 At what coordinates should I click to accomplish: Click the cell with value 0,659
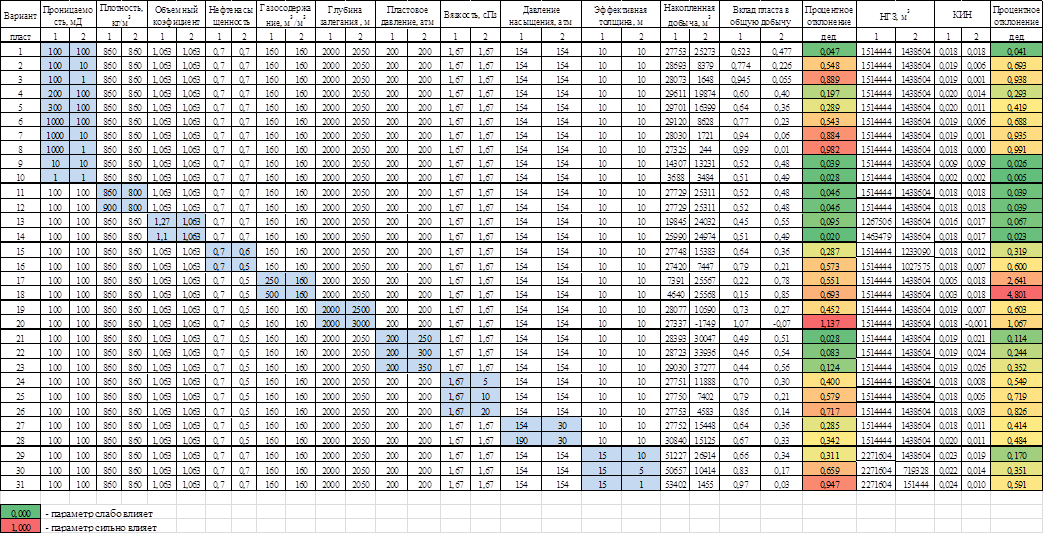click(829, 471)
